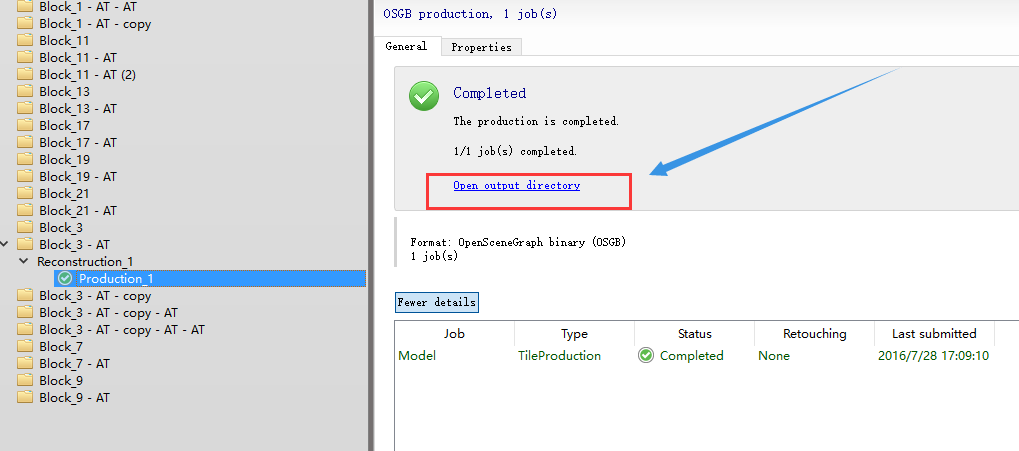Click the folder icon for Block_9 - AT
The height and width of the screenshot is (451, 1019).
pos(25,397)
